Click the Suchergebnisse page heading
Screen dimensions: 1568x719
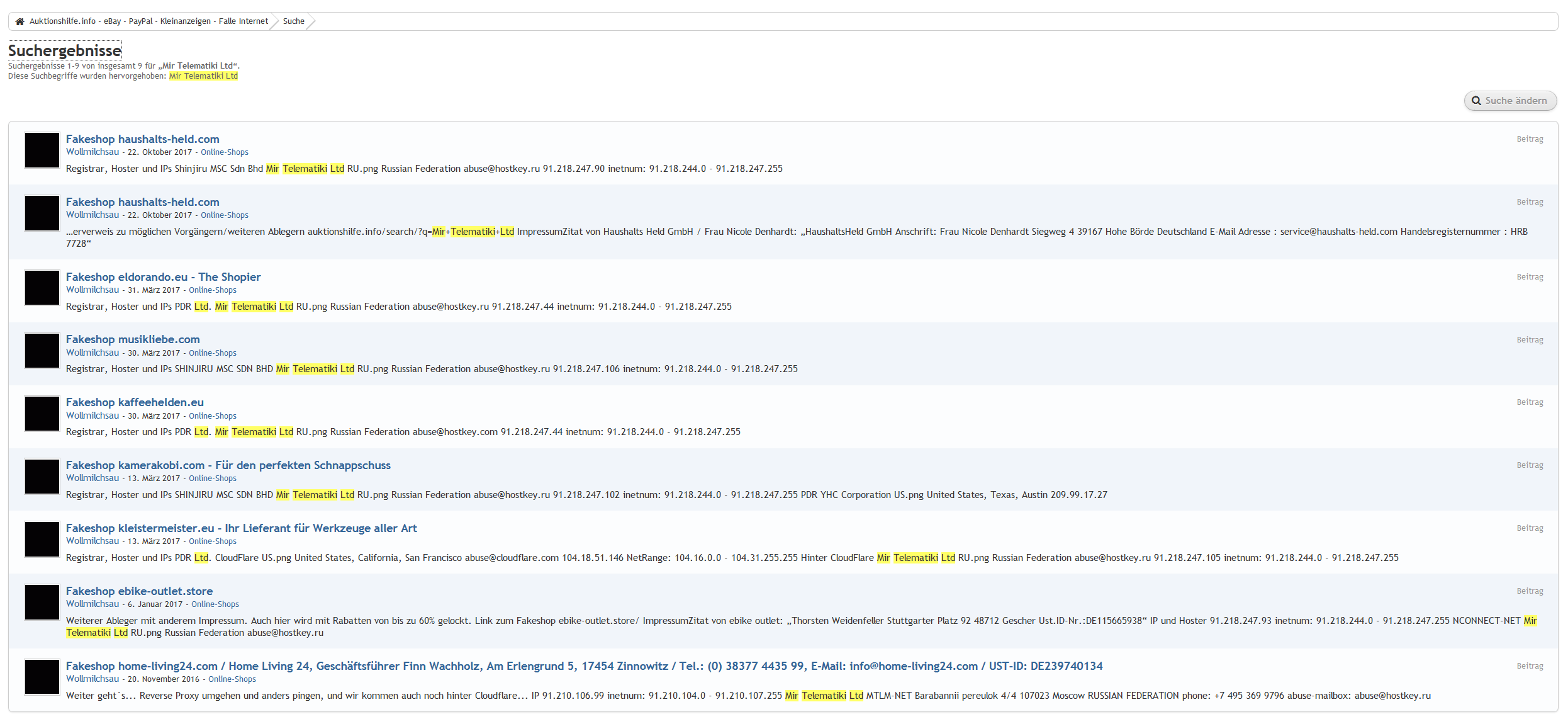pos(64,50)
